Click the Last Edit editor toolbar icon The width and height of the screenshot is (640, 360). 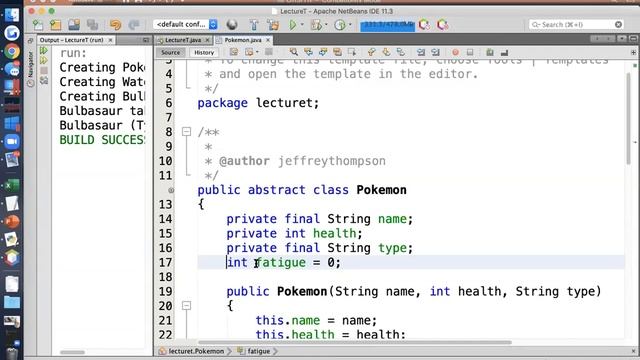point(233,52)
